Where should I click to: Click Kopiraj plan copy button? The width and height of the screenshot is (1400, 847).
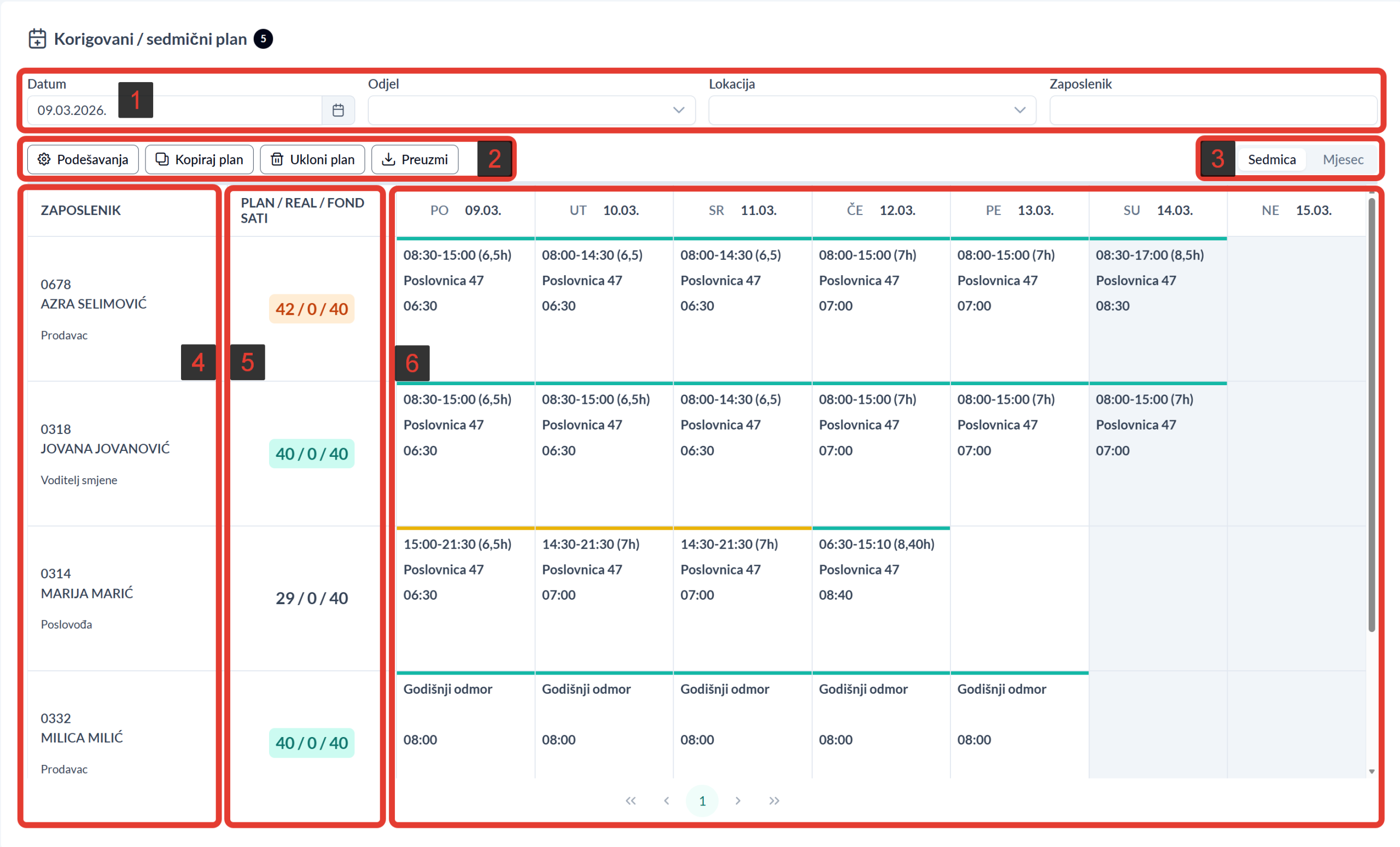199,160
